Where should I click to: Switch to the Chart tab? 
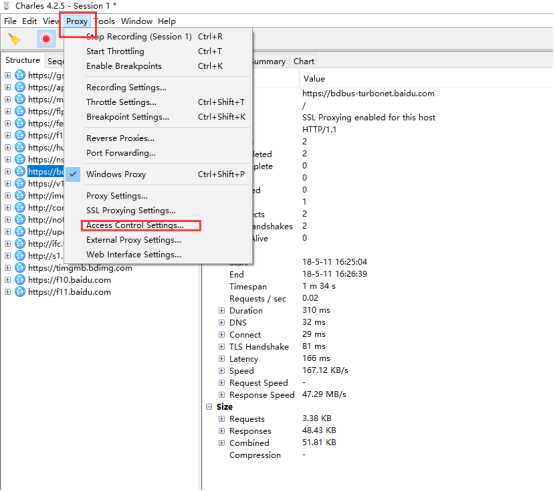(304, 61)
